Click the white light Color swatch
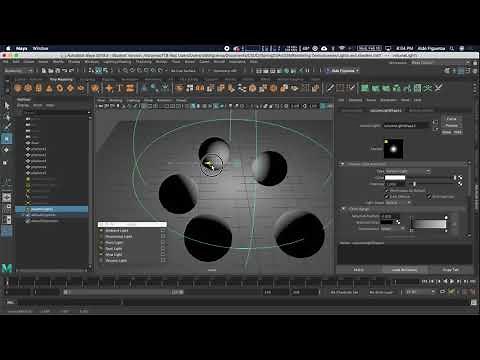 [395, 178]
